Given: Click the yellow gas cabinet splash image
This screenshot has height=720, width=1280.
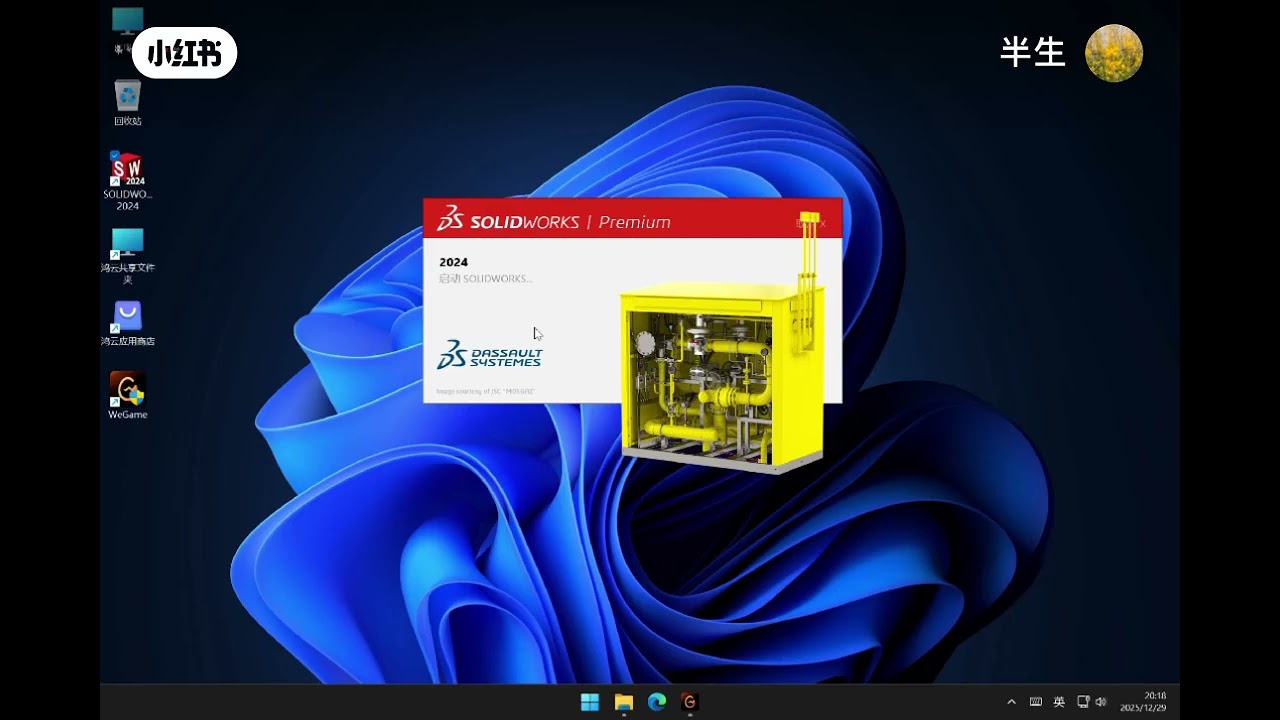Looking at the screenshot, I should (723, 377).
